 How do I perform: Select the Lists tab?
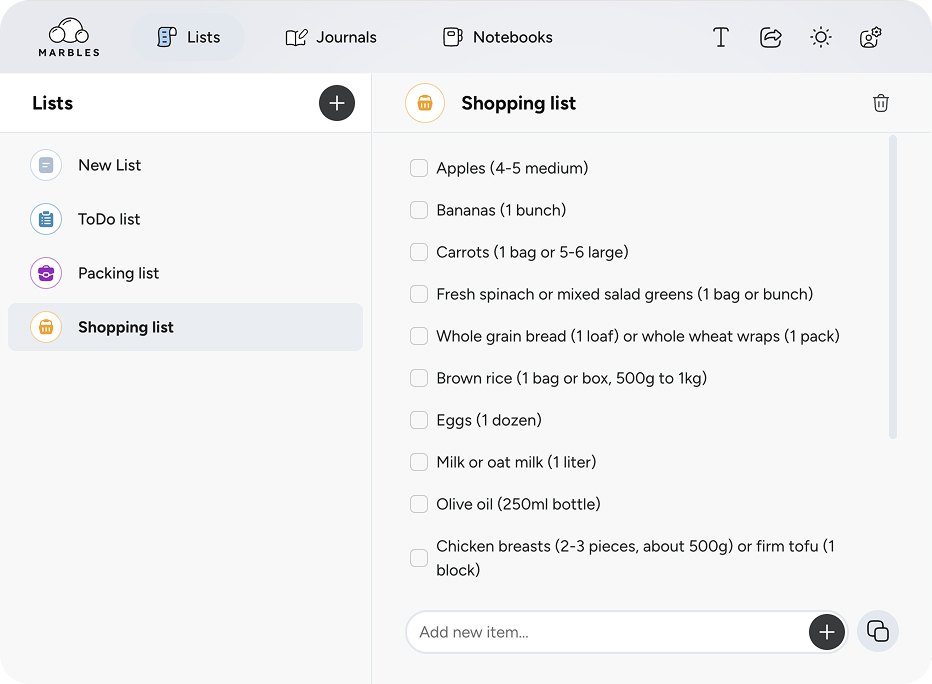click(188, 37)
